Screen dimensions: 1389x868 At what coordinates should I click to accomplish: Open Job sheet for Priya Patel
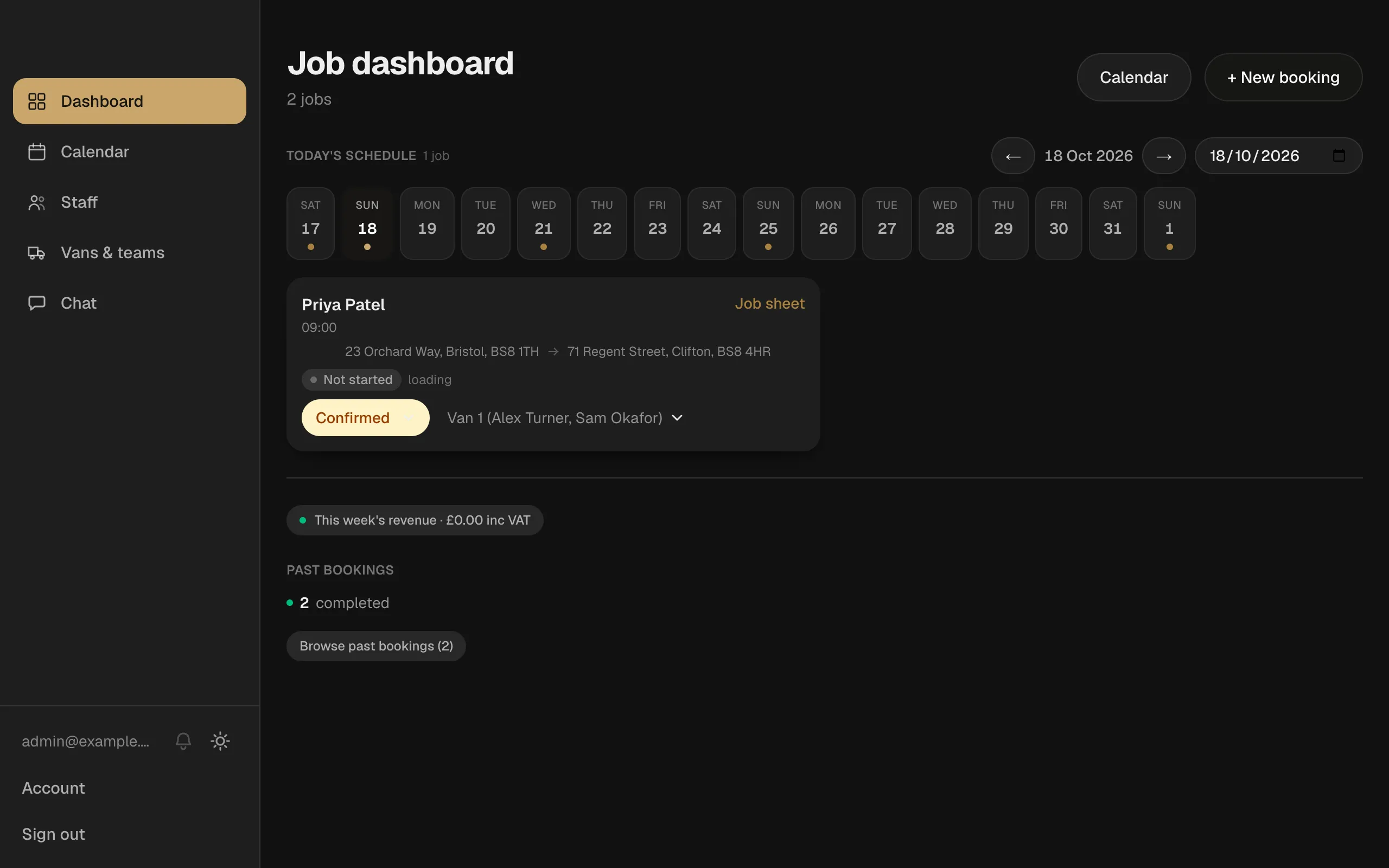tap(770, 304)
